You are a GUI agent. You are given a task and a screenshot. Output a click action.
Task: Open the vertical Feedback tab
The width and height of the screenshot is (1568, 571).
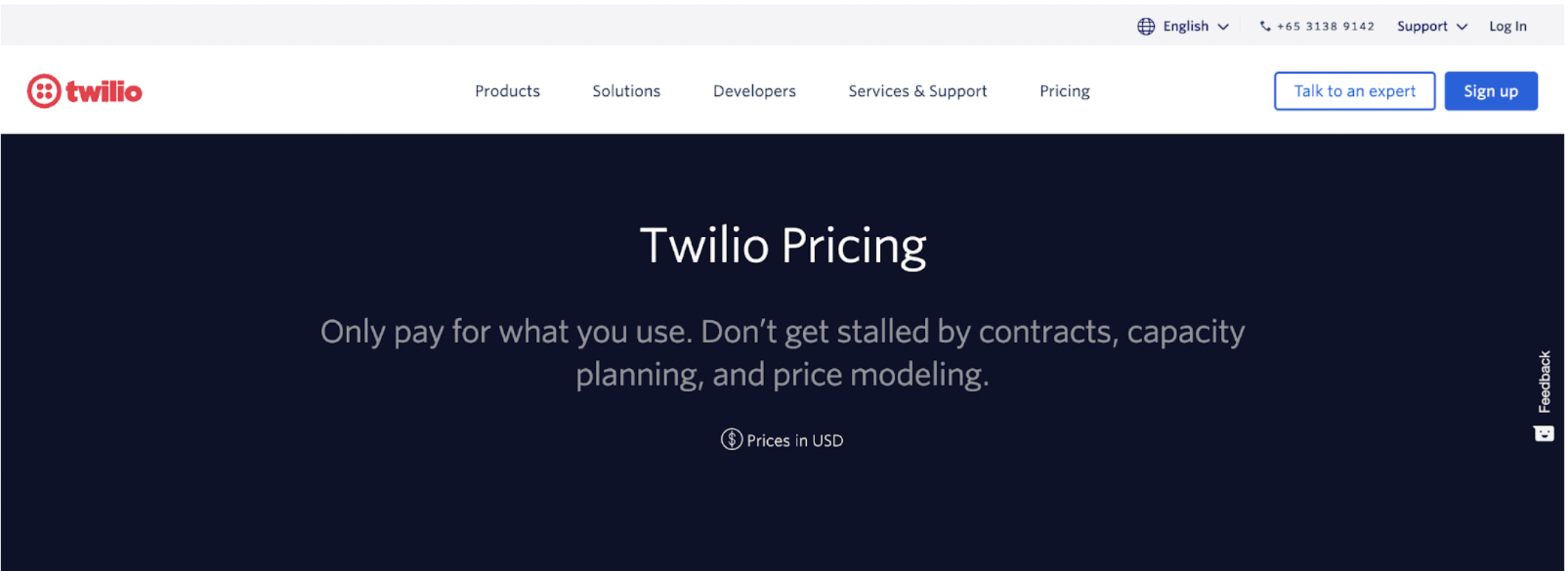1544,395
